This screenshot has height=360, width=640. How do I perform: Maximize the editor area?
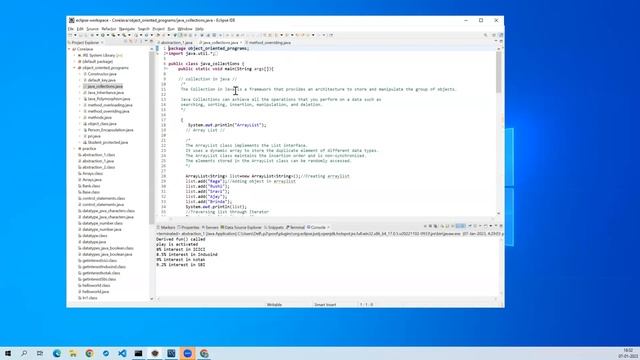pyautogui.click(x=501, y=42)
